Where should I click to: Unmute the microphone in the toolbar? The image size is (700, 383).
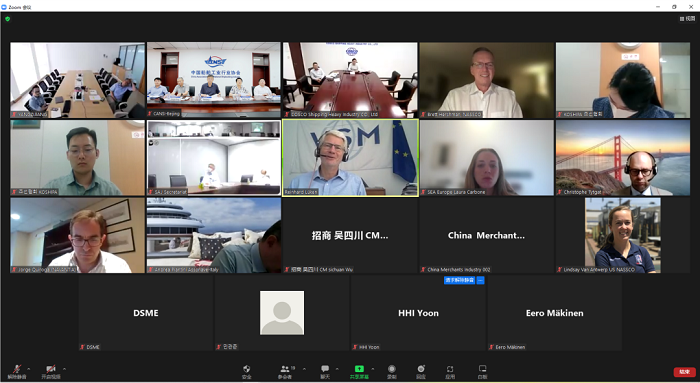[x=17, y=371]
